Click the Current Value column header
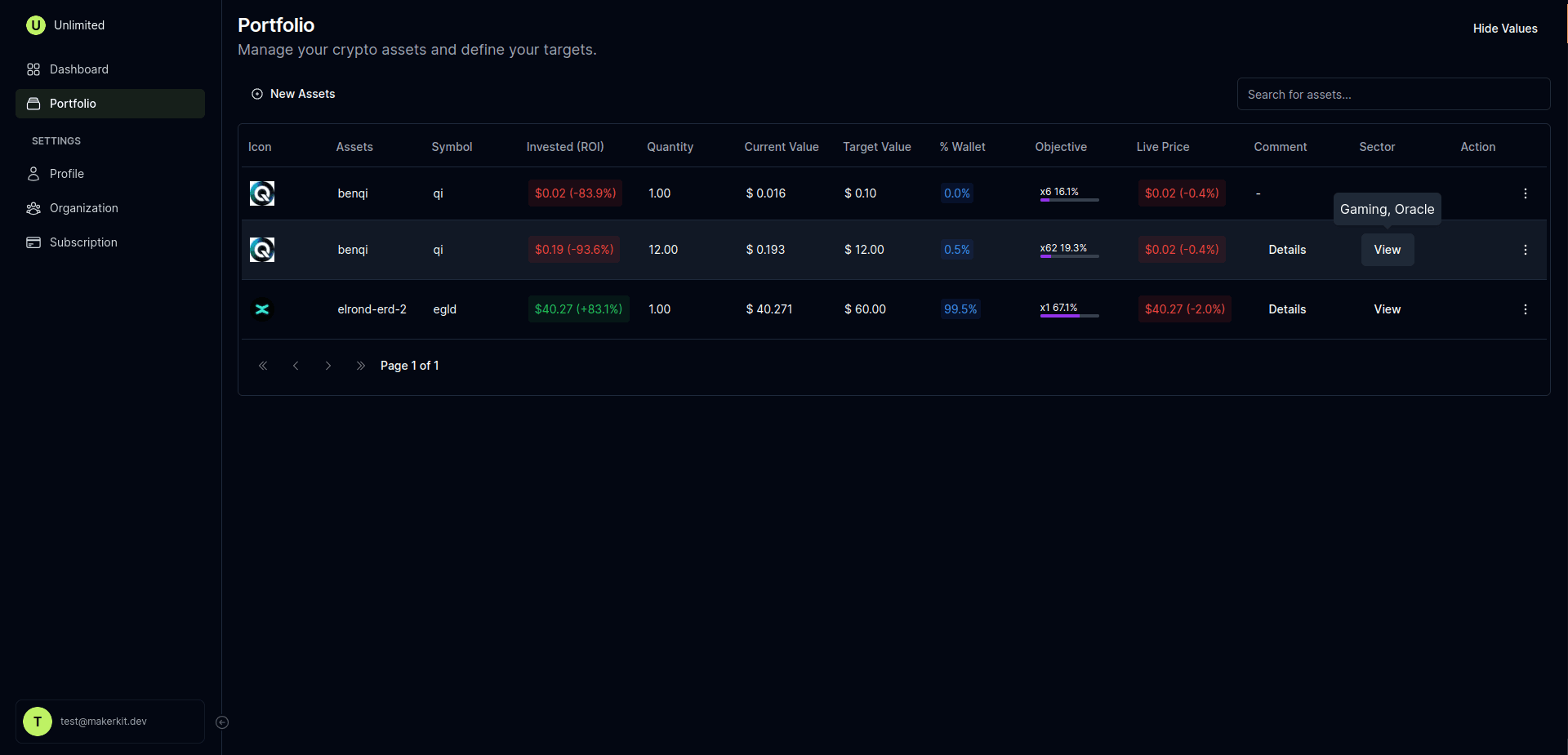This screenshot has width=1568, height=755. pos(782,147)
